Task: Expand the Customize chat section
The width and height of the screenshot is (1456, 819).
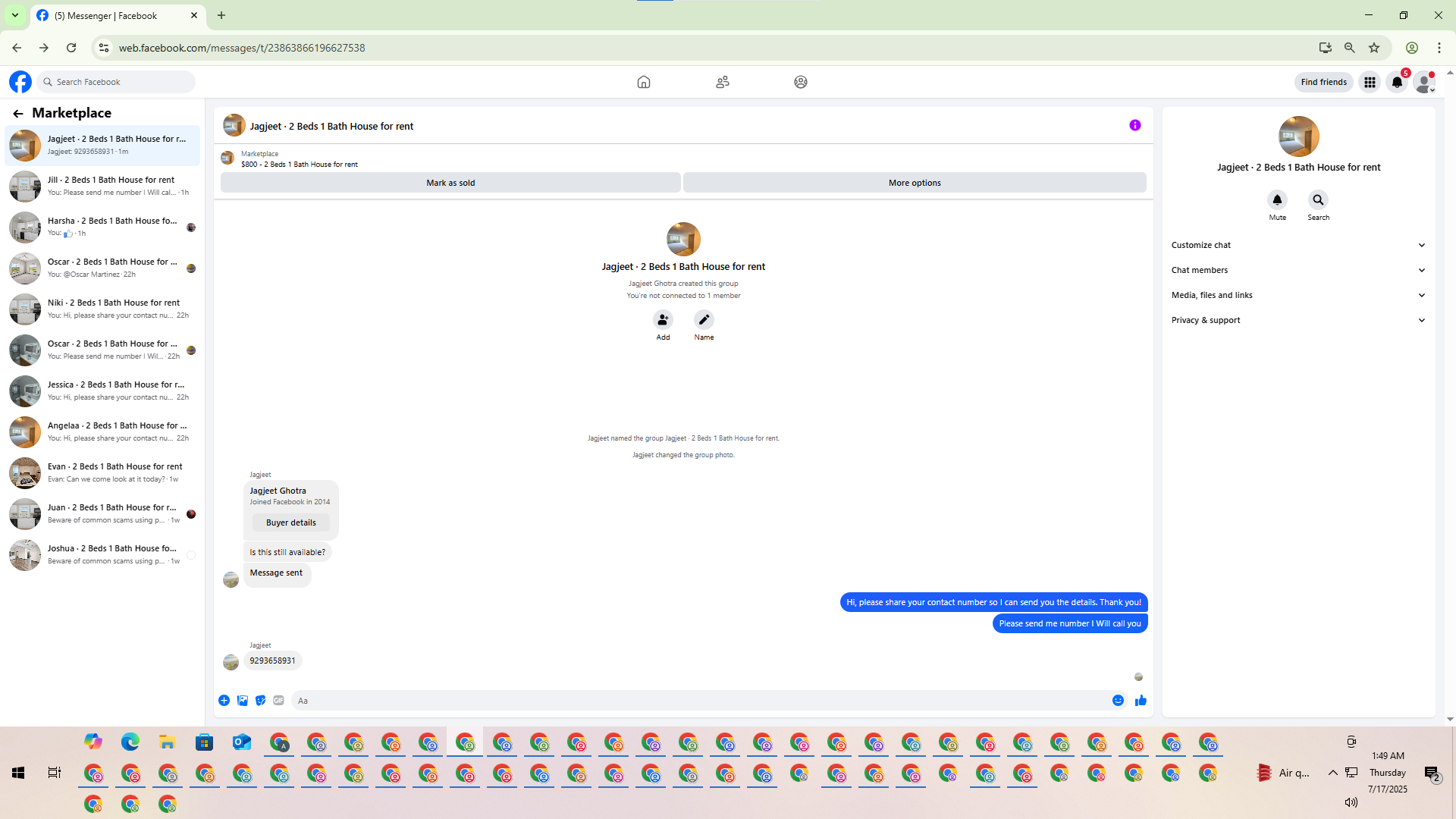Action: coord(1298,246)
